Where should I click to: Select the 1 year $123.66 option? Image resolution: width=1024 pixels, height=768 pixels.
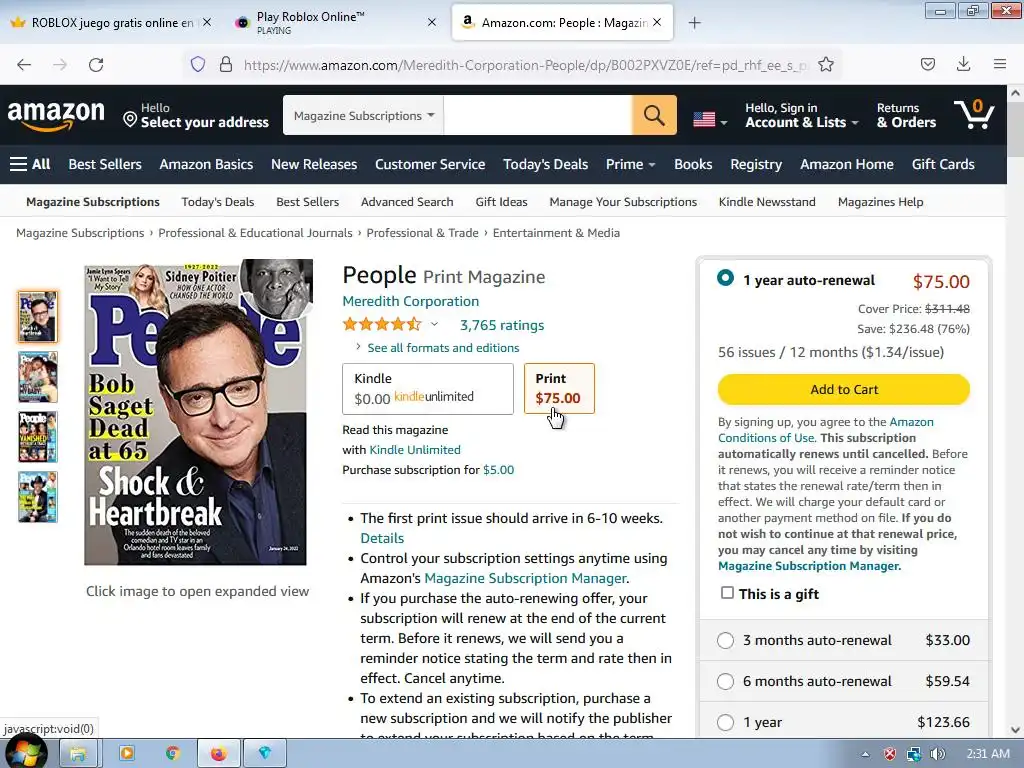click(725, 722)
